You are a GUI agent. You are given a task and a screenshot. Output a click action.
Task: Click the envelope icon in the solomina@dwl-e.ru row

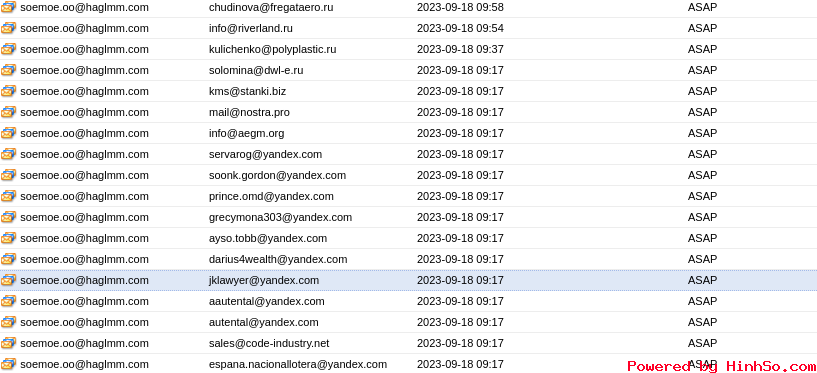[8, 70]
